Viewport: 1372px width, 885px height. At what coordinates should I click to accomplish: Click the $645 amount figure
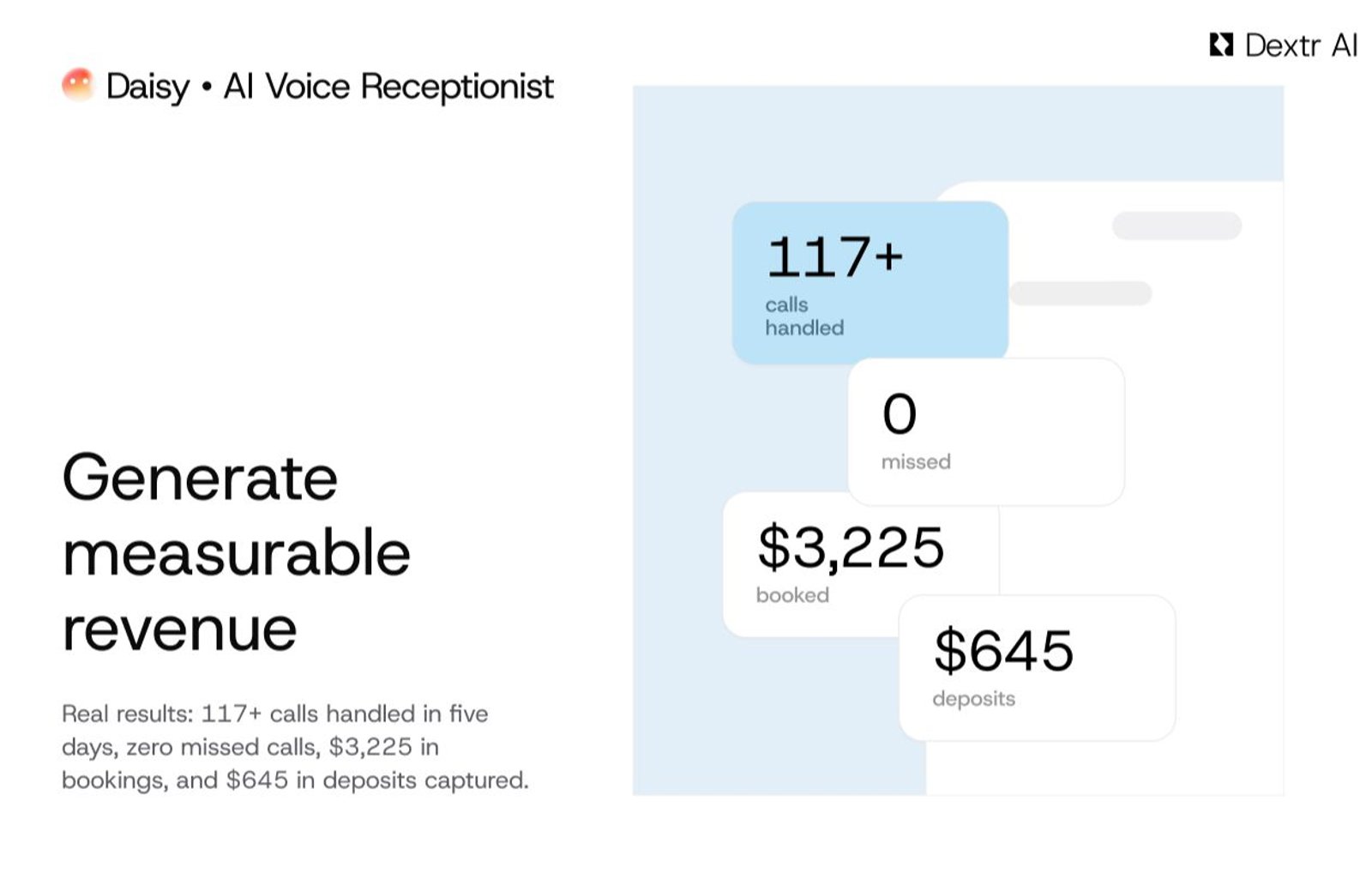[x=1003, y=650]
